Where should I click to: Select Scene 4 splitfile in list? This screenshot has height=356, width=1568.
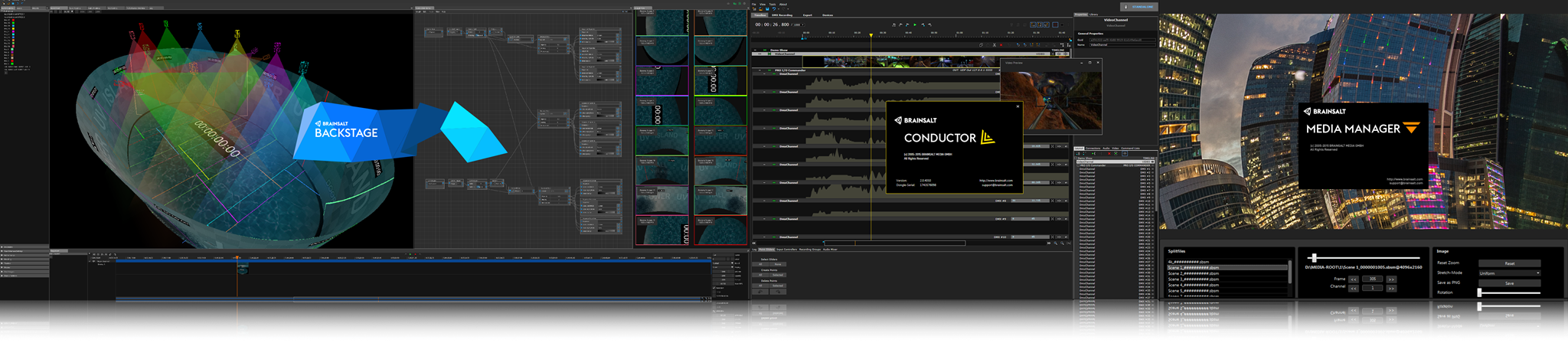point(1227,285)
